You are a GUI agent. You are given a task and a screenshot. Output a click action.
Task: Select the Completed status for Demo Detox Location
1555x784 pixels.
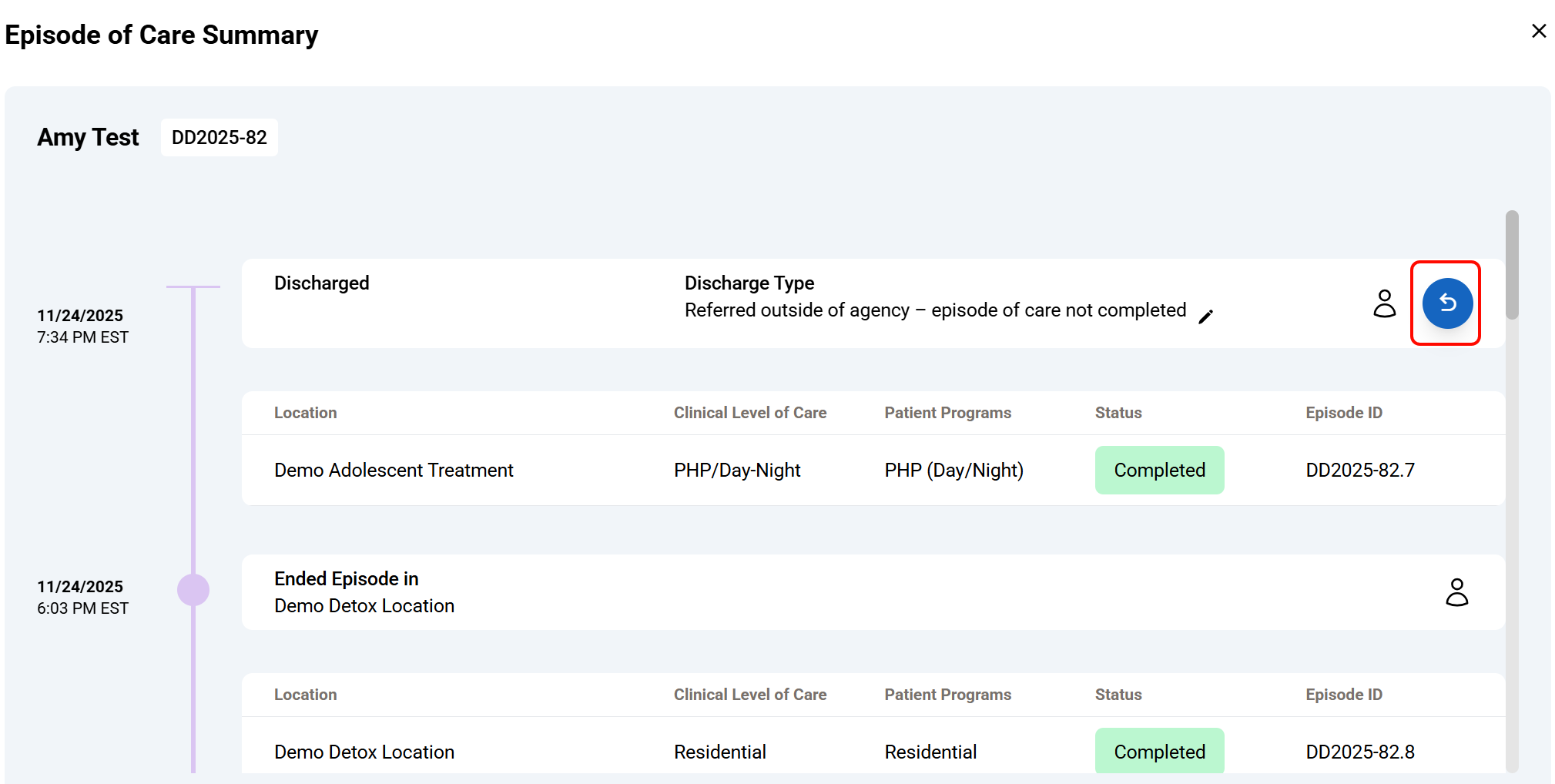[x=1158, y=751]
